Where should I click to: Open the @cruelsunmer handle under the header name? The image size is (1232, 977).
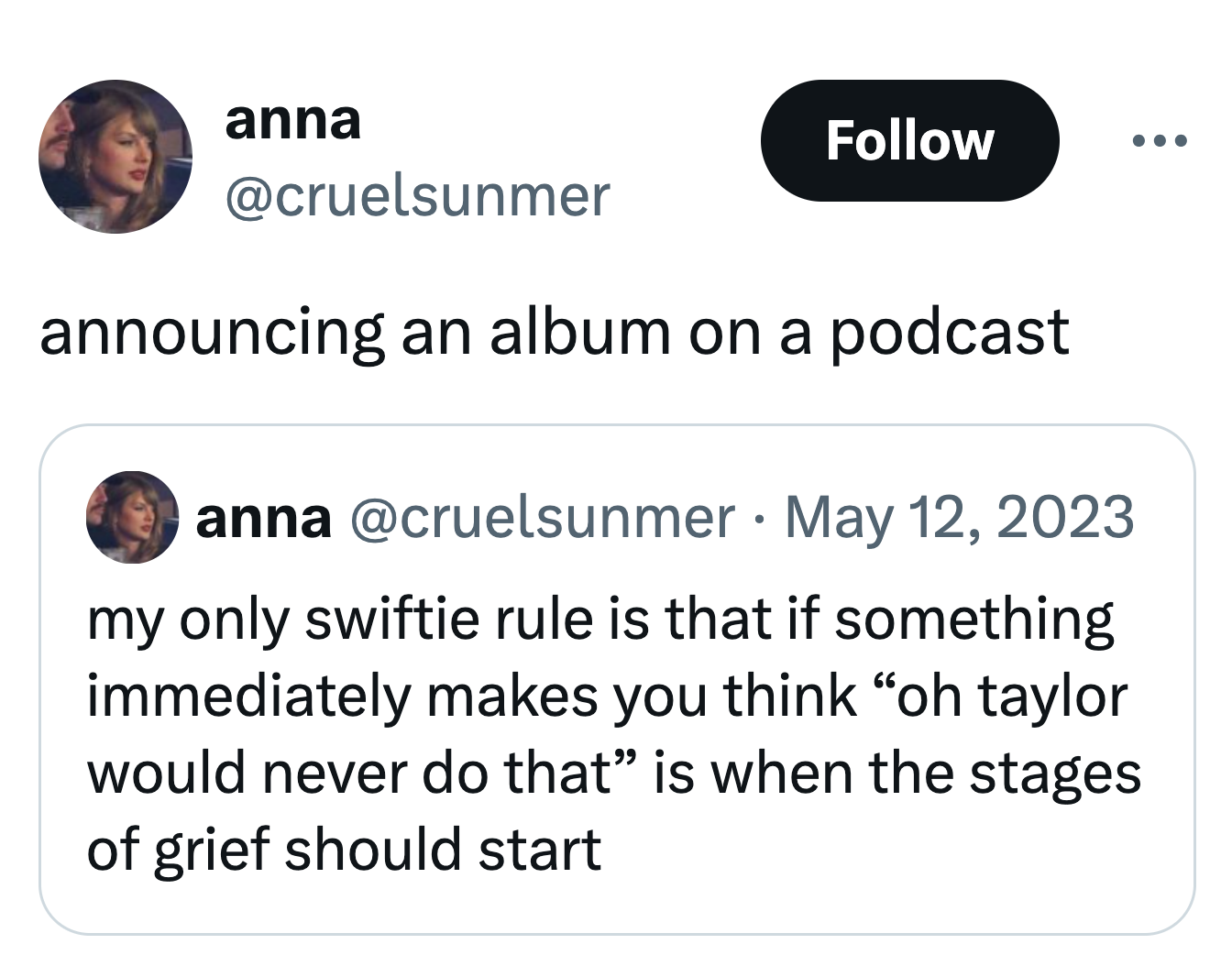pos(417,195)
